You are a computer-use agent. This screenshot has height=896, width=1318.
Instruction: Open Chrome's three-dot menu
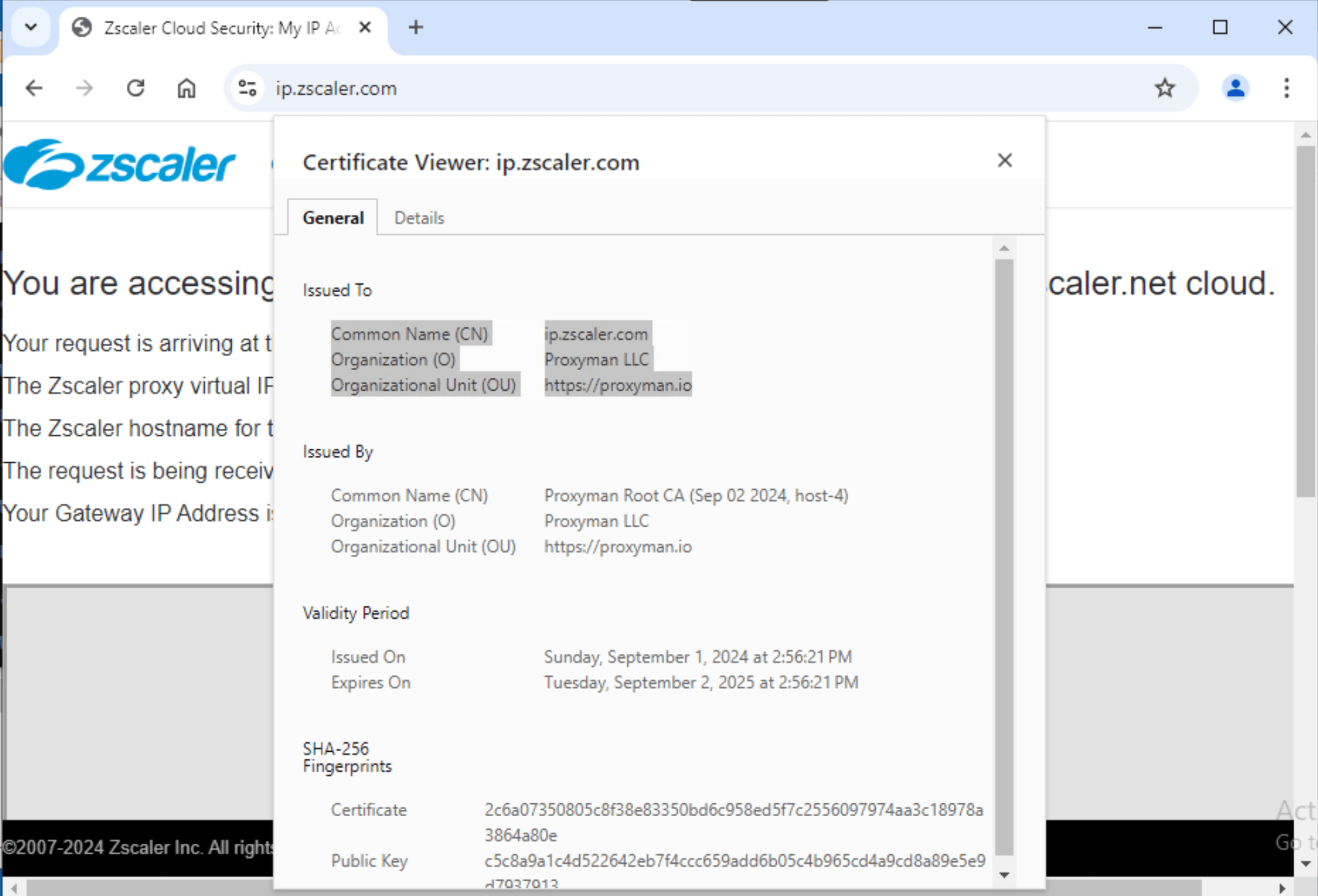tap(1286, 88)
